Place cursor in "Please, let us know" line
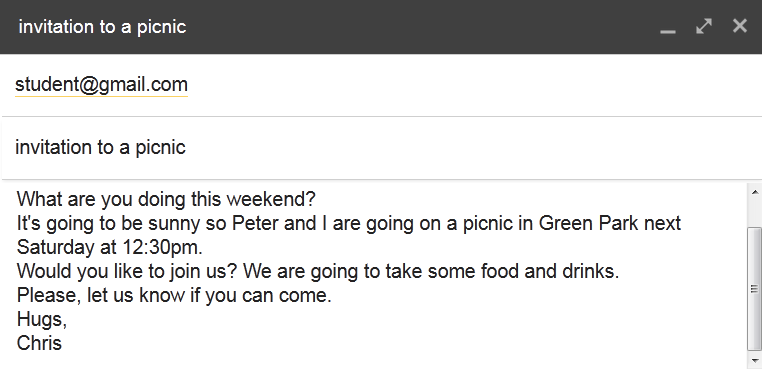The image size is (762, 372). click(174, 295)
